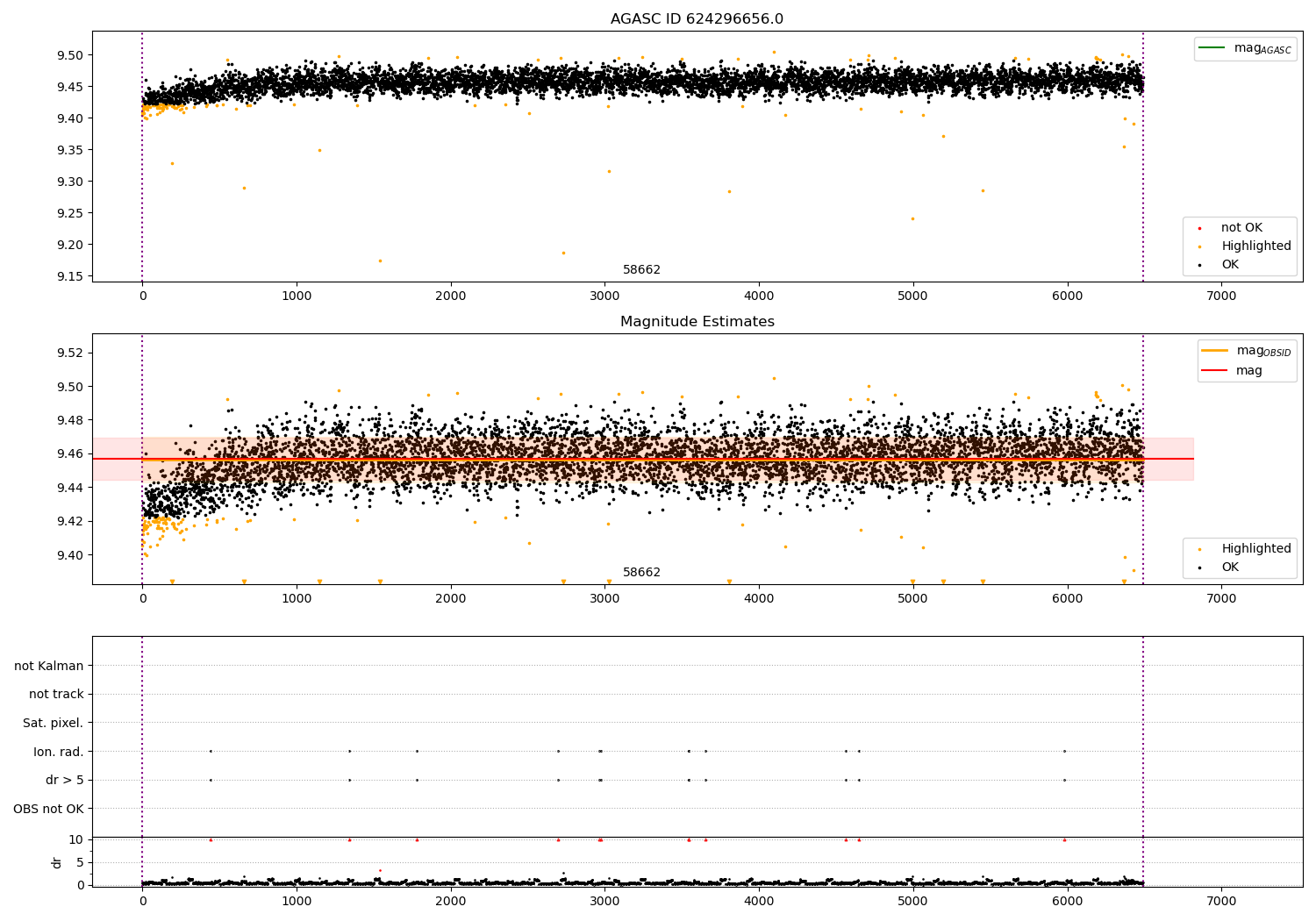Click the 9.52 y-tick of Magnitude Estimates plot
The image size is (1316, 921).
tap(69, 353)
